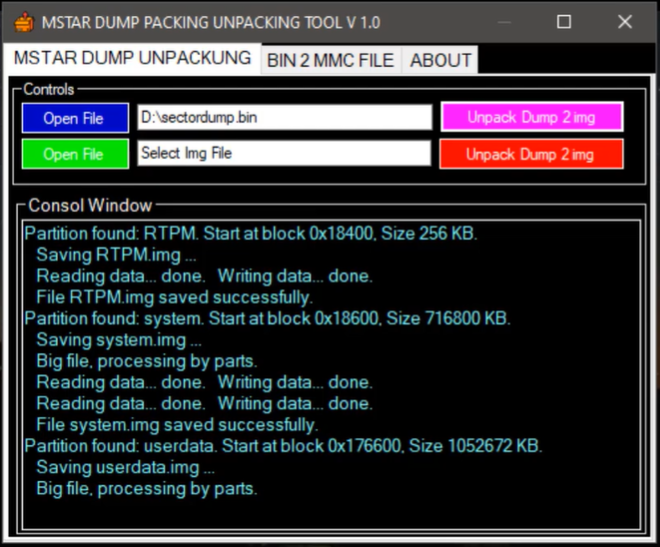Click the Consol Window group label
Viewport: 660px width, 547px height.
tap(90, 206)
